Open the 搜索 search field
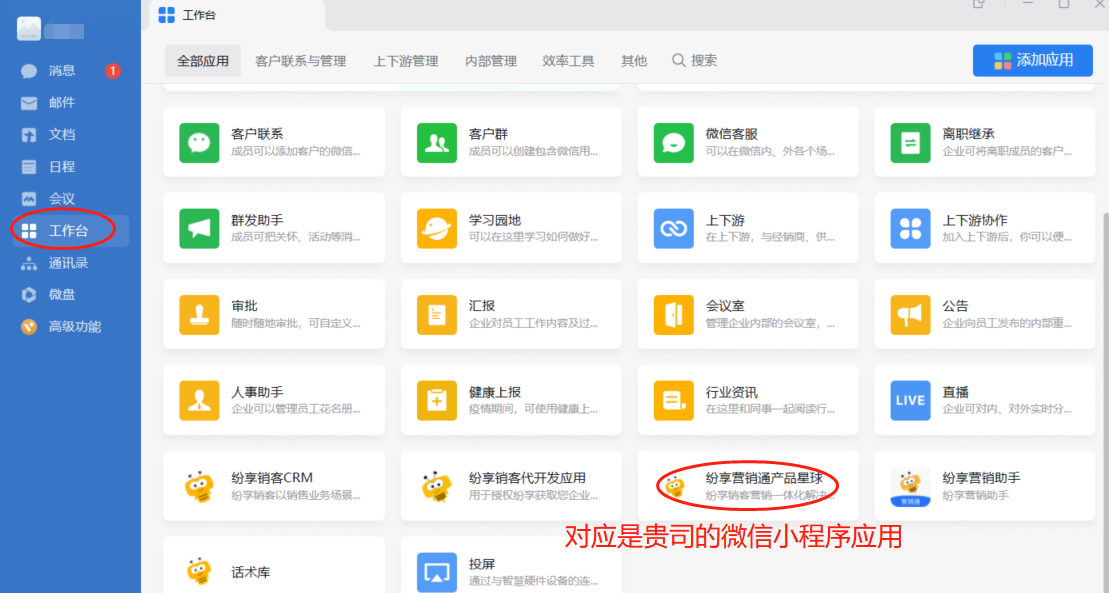 coord(695,61)
